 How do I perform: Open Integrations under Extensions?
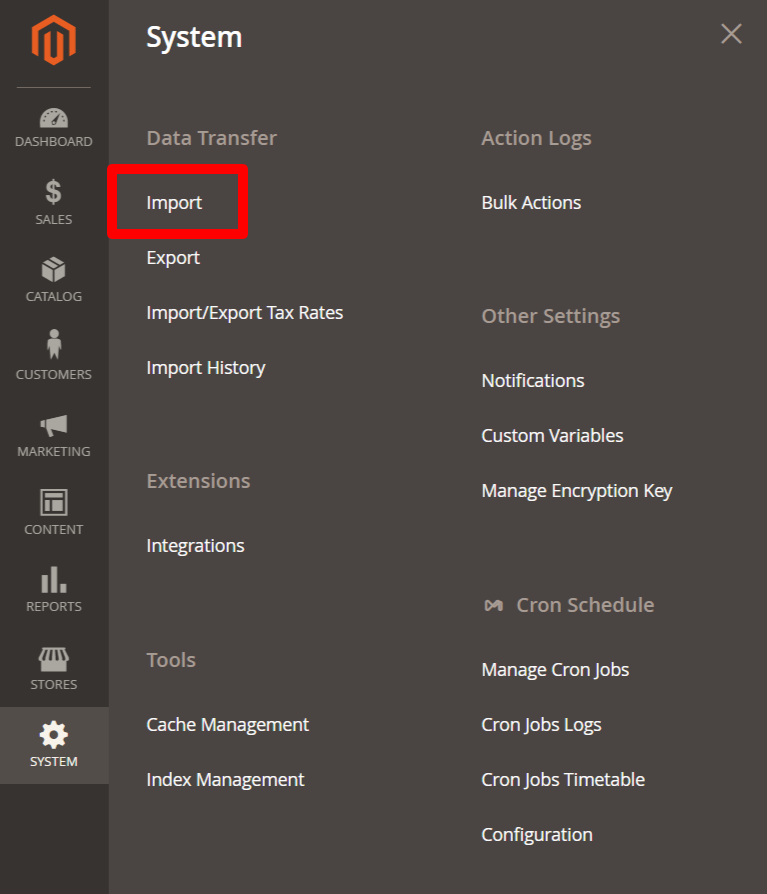pyautogui.click(x=195, y=546)
